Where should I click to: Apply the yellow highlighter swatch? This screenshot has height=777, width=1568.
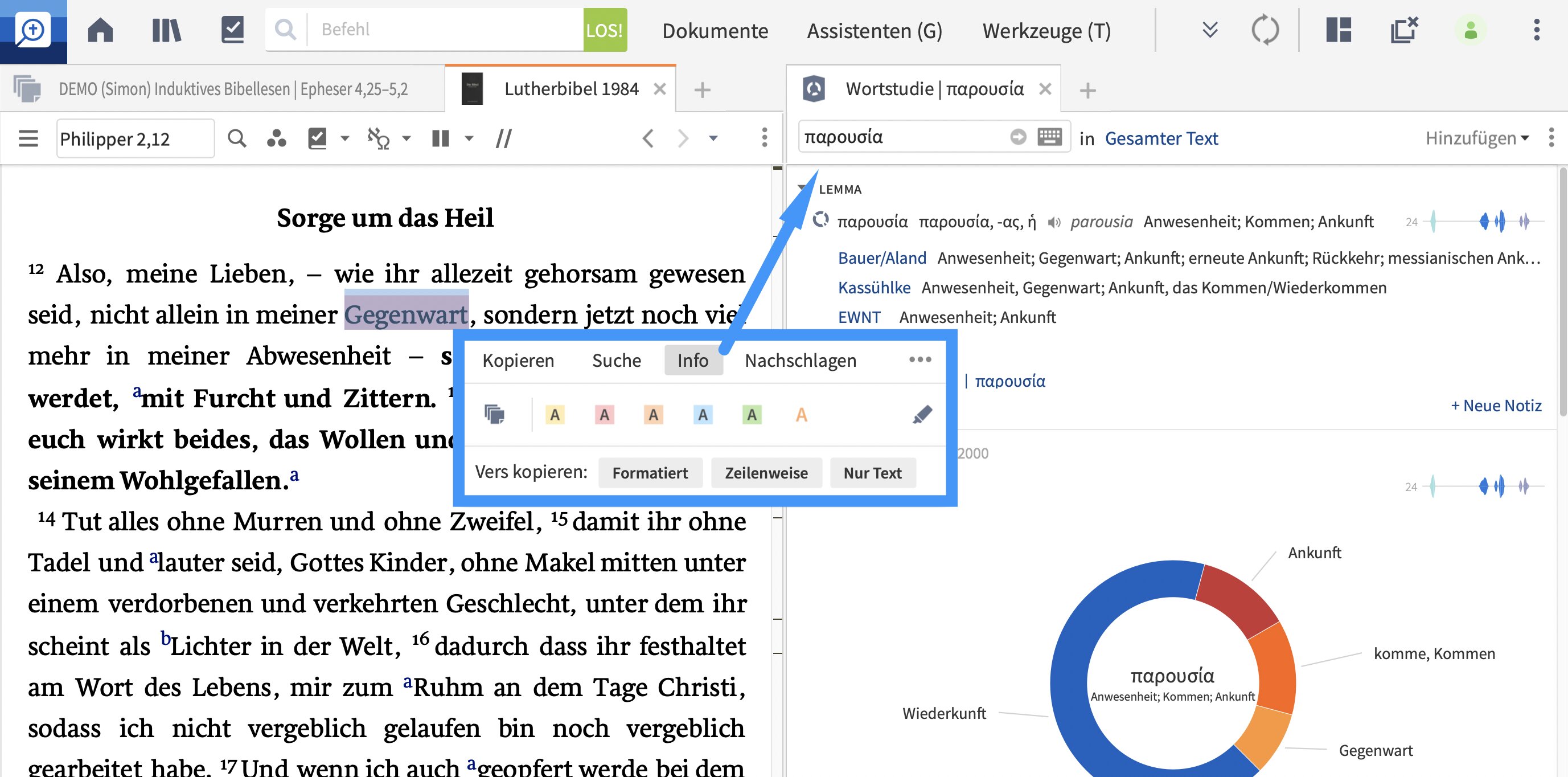pos(555,415)
